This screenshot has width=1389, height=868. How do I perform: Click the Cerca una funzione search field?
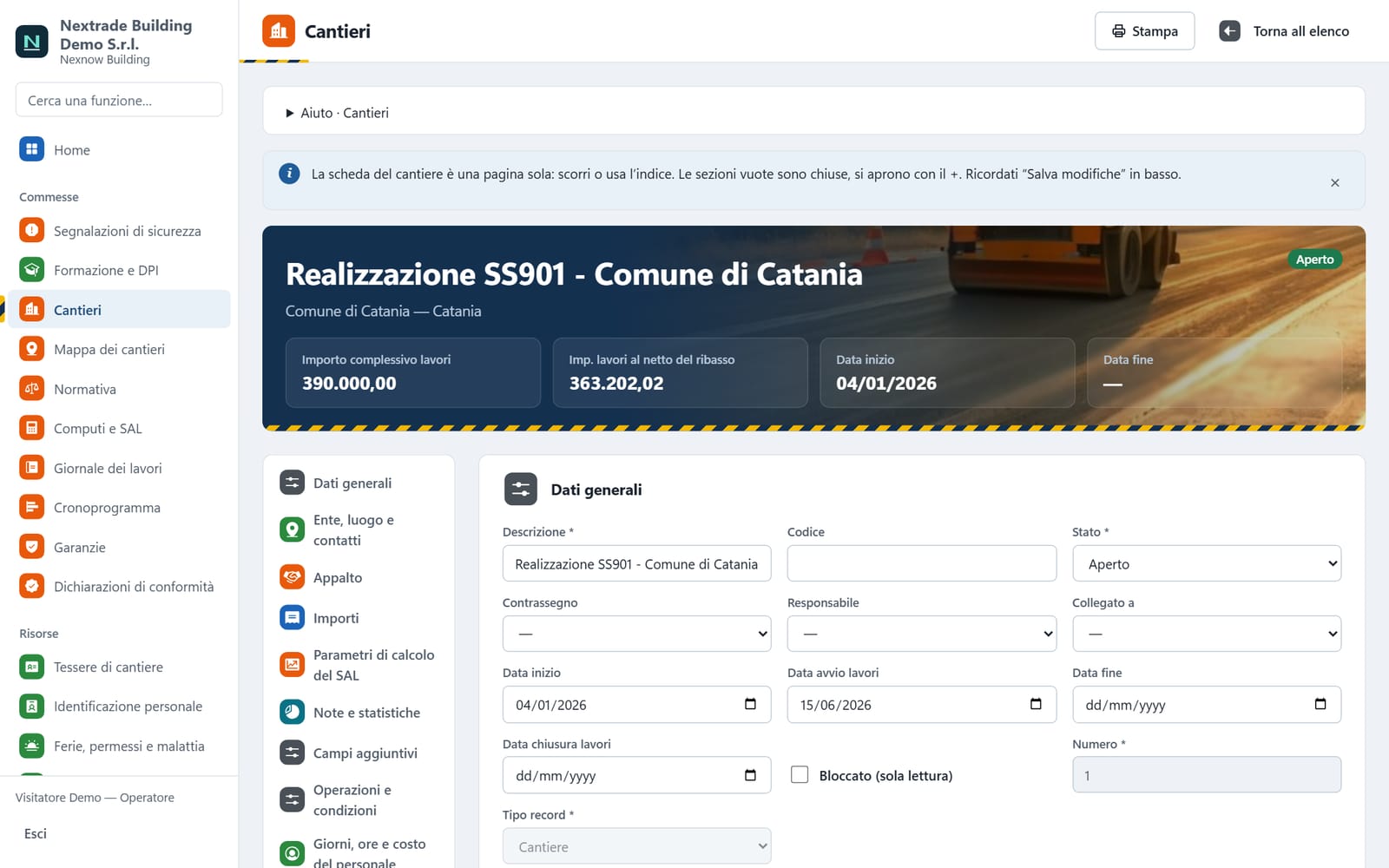(119, 100)
